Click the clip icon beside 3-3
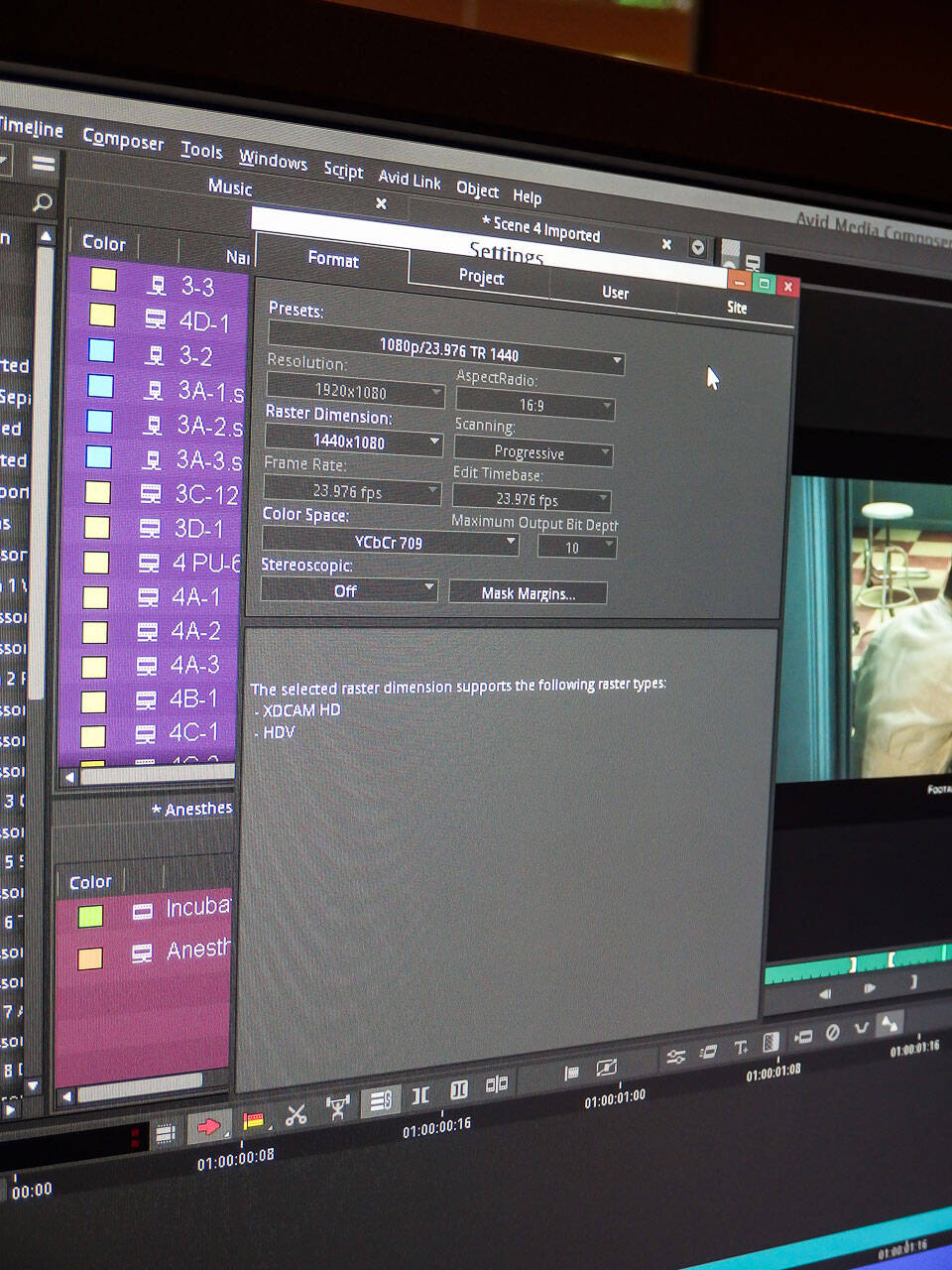Image resolution: width=952 pixels, height=1270 pixels. click(156, 285)
